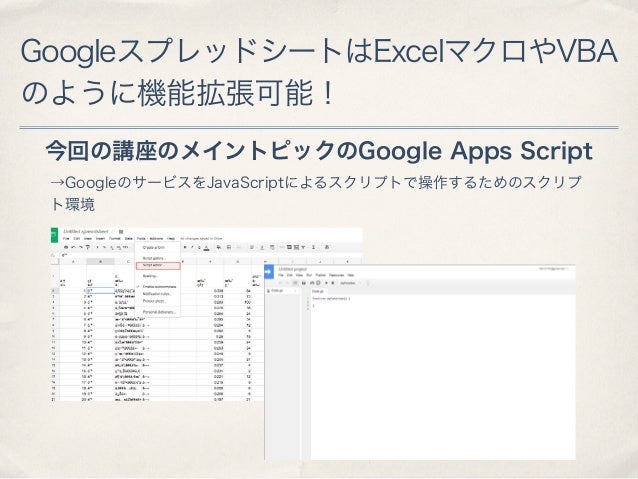
Task: Select Code.gs in the script file sidebar
Action: [x=281, y=291]
